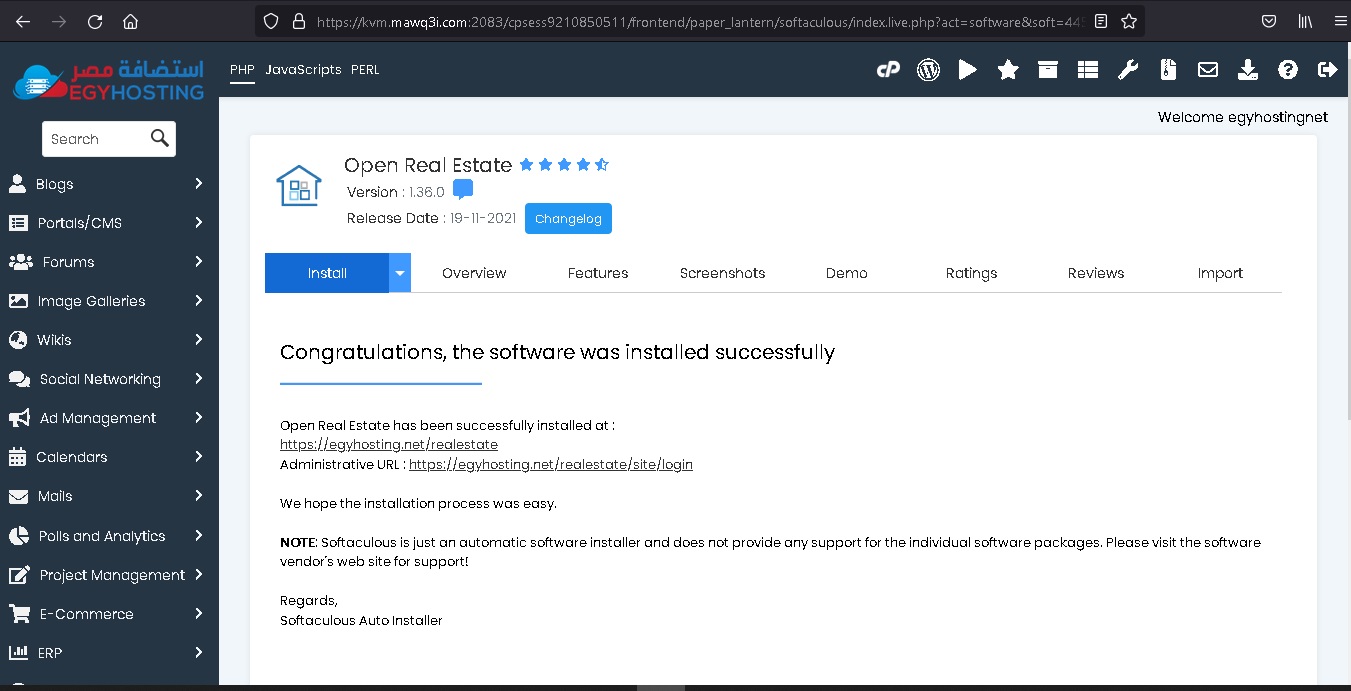The width and height of the screenshot is (1351, 691).
Task: Open the help question mark icon
Action: (x=1288, y=70)
